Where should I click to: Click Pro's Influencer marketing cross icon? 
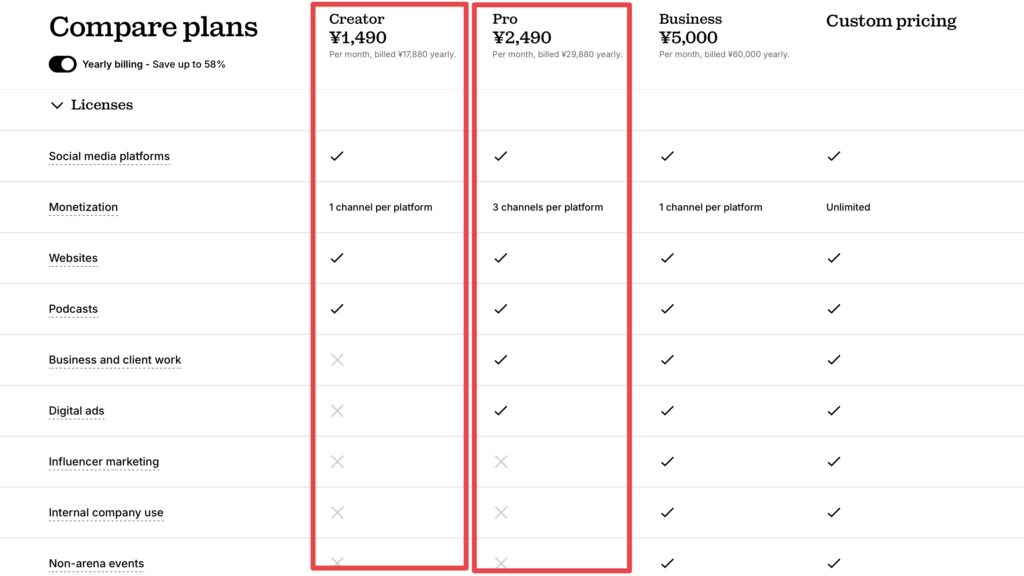pos(501,462)
